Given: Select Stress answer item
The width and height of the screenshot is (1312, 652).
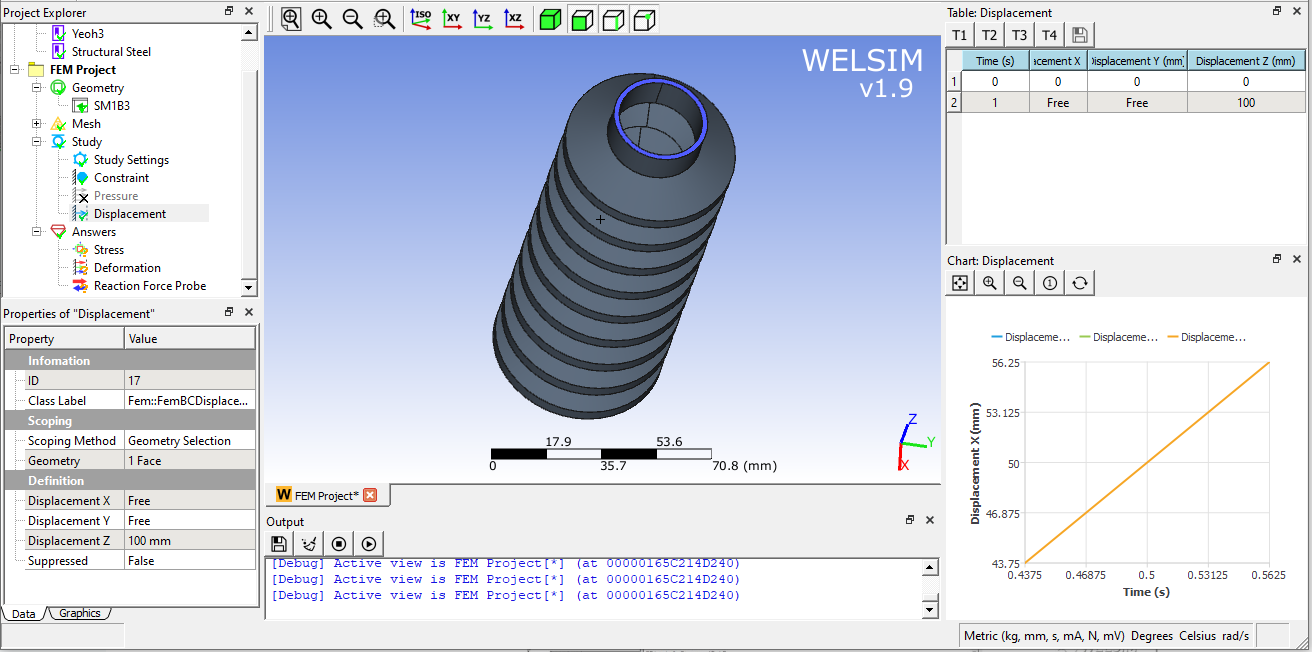Looking at the screenshot, I should pos(109,250).
